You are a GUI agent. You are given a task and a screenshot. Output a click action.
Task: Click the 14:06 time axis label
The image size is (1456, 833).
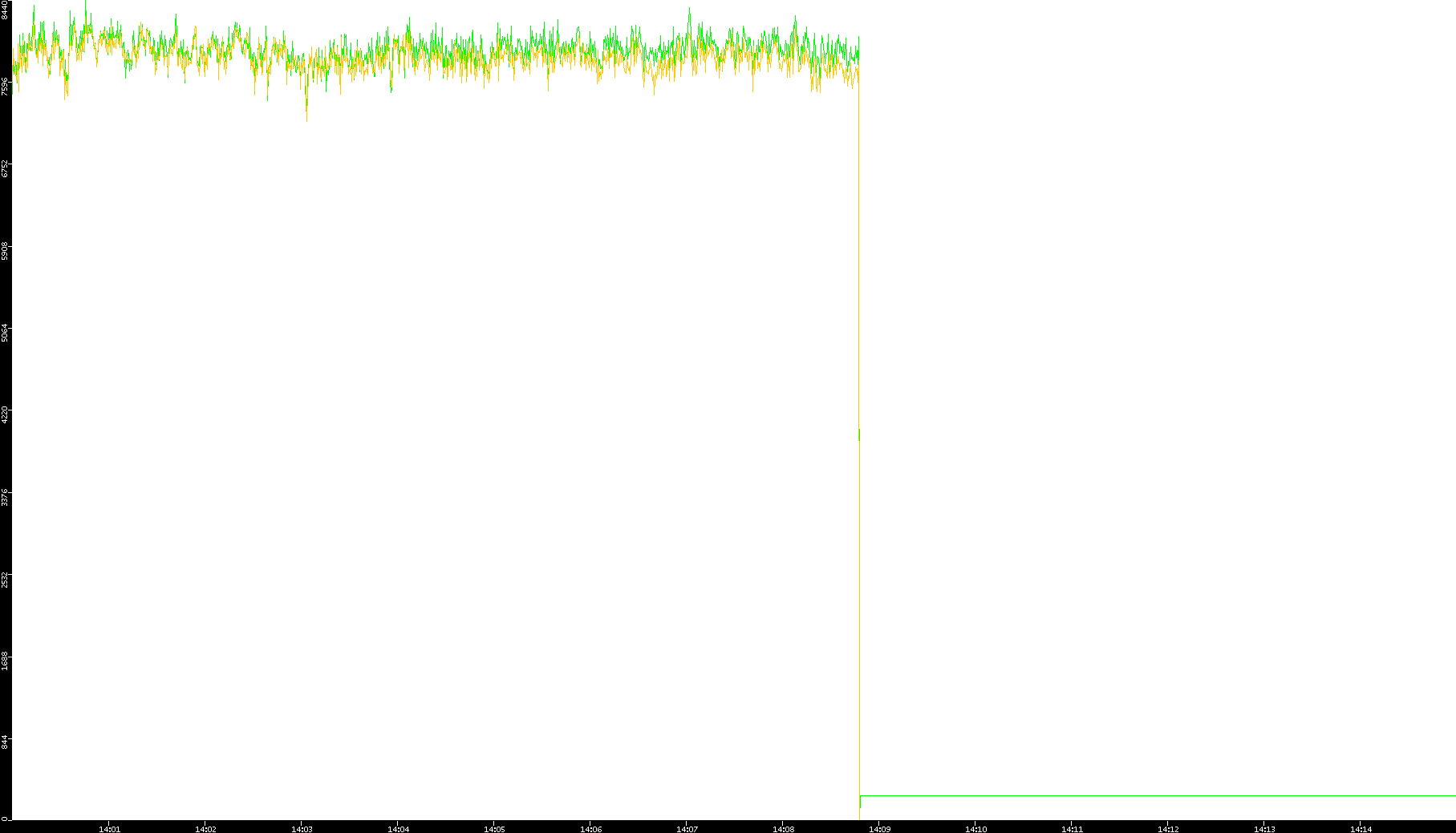coord(591,829)
